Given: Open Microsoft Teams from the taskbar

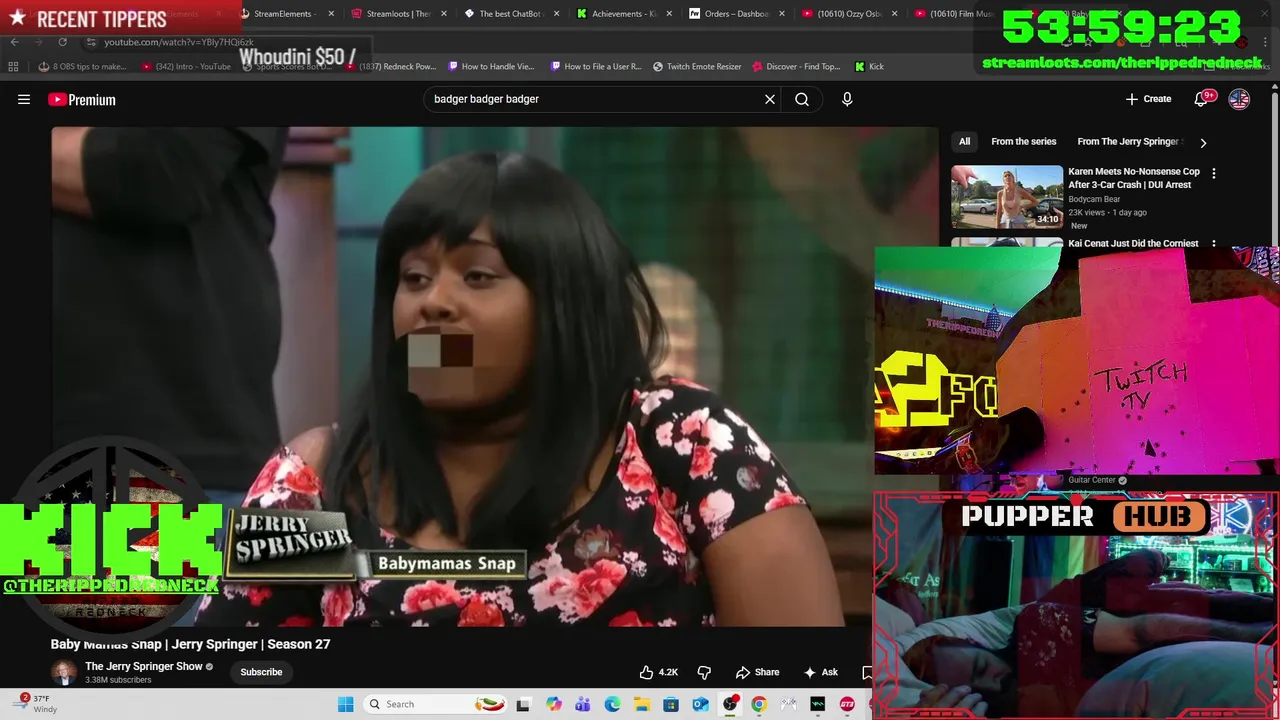Looking at the screenshot, I should pyautogui.click(x=583, y=704).
